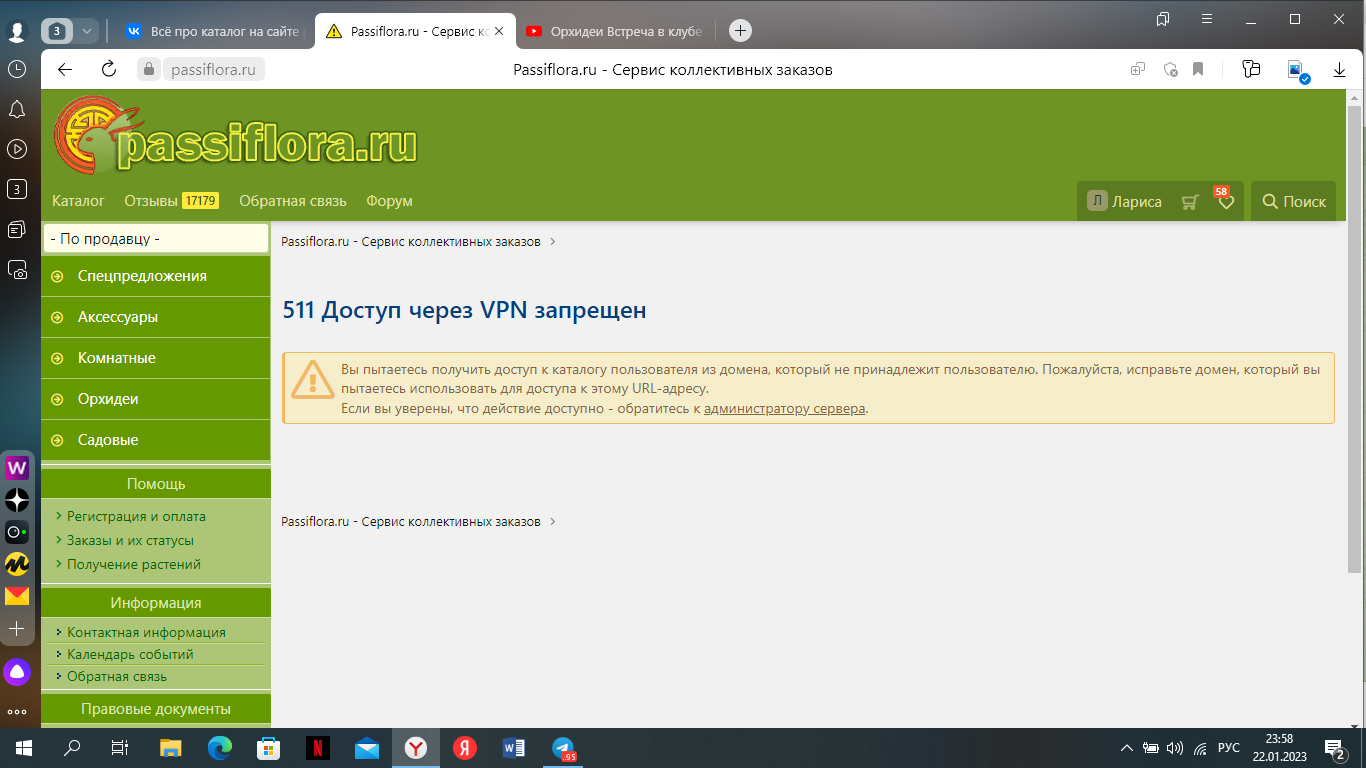Open the browser history clock icon

tap(17, 69)
